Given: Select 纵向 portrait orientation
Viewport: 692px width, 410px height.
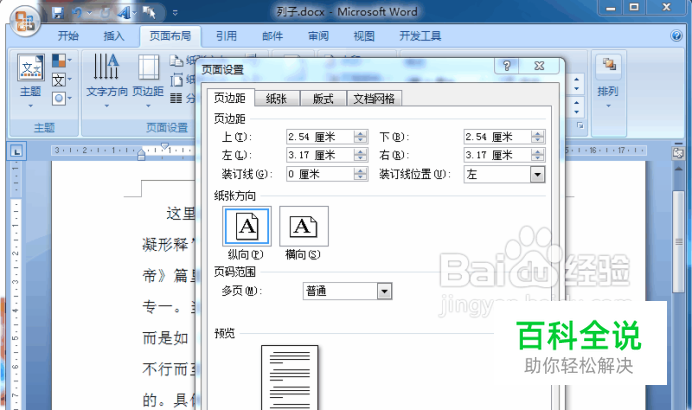Looking at the screenshot, I should point(247,226).
